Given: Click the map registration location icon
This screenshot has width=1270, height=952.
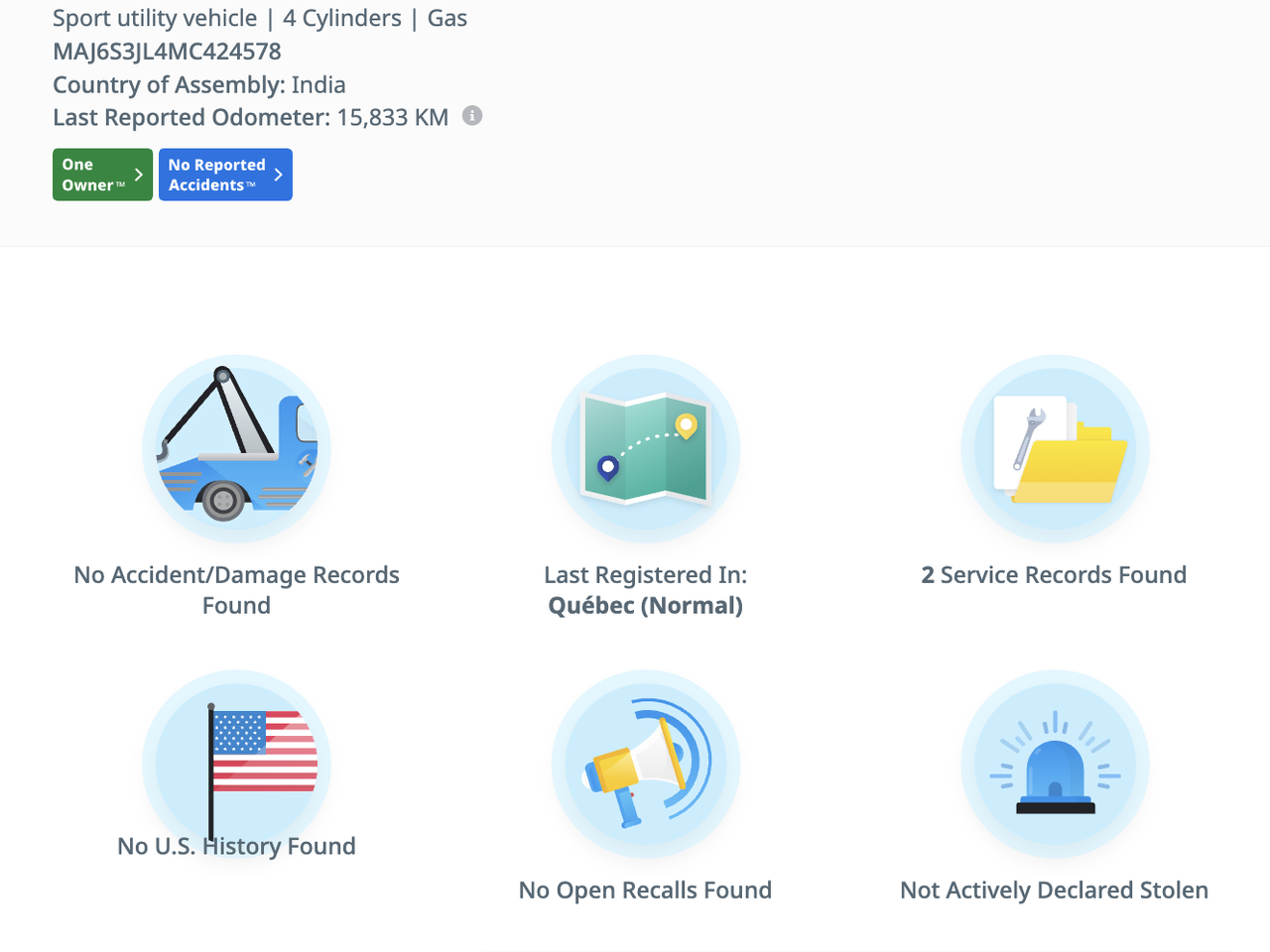Looking at the screenshot, I should coord(645,449).
